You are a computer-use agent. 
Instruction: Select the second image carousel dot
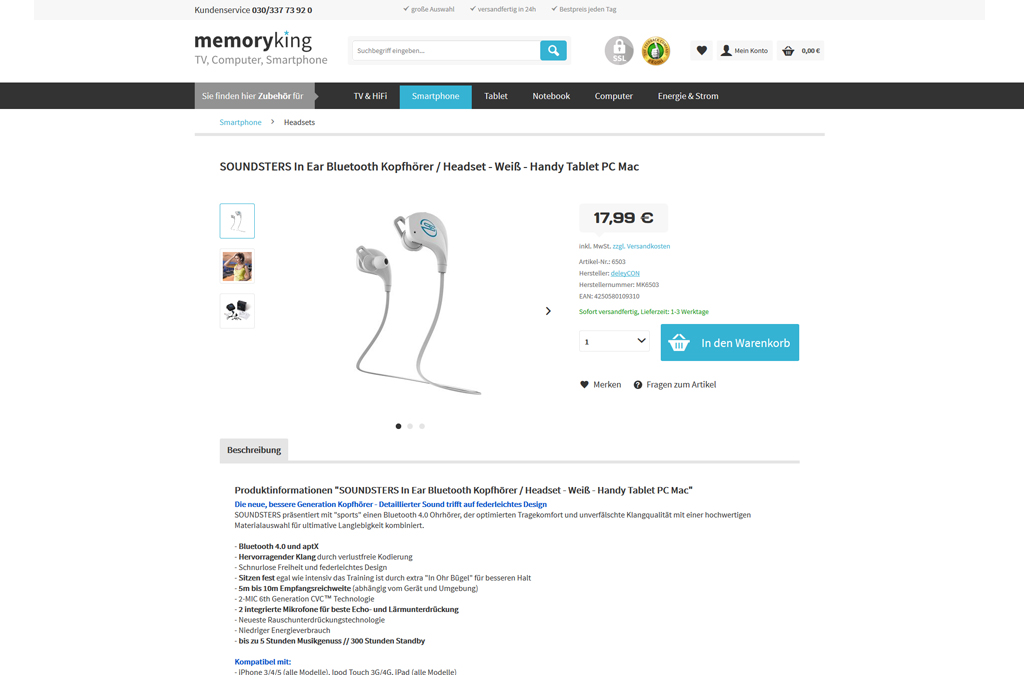(x=410, y=426)
